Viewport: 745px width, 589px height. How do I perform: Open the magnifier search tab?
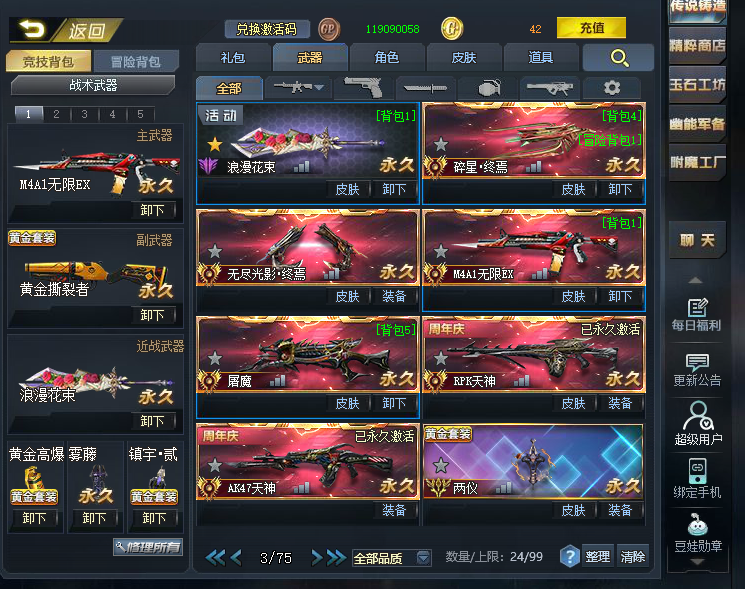619,58
